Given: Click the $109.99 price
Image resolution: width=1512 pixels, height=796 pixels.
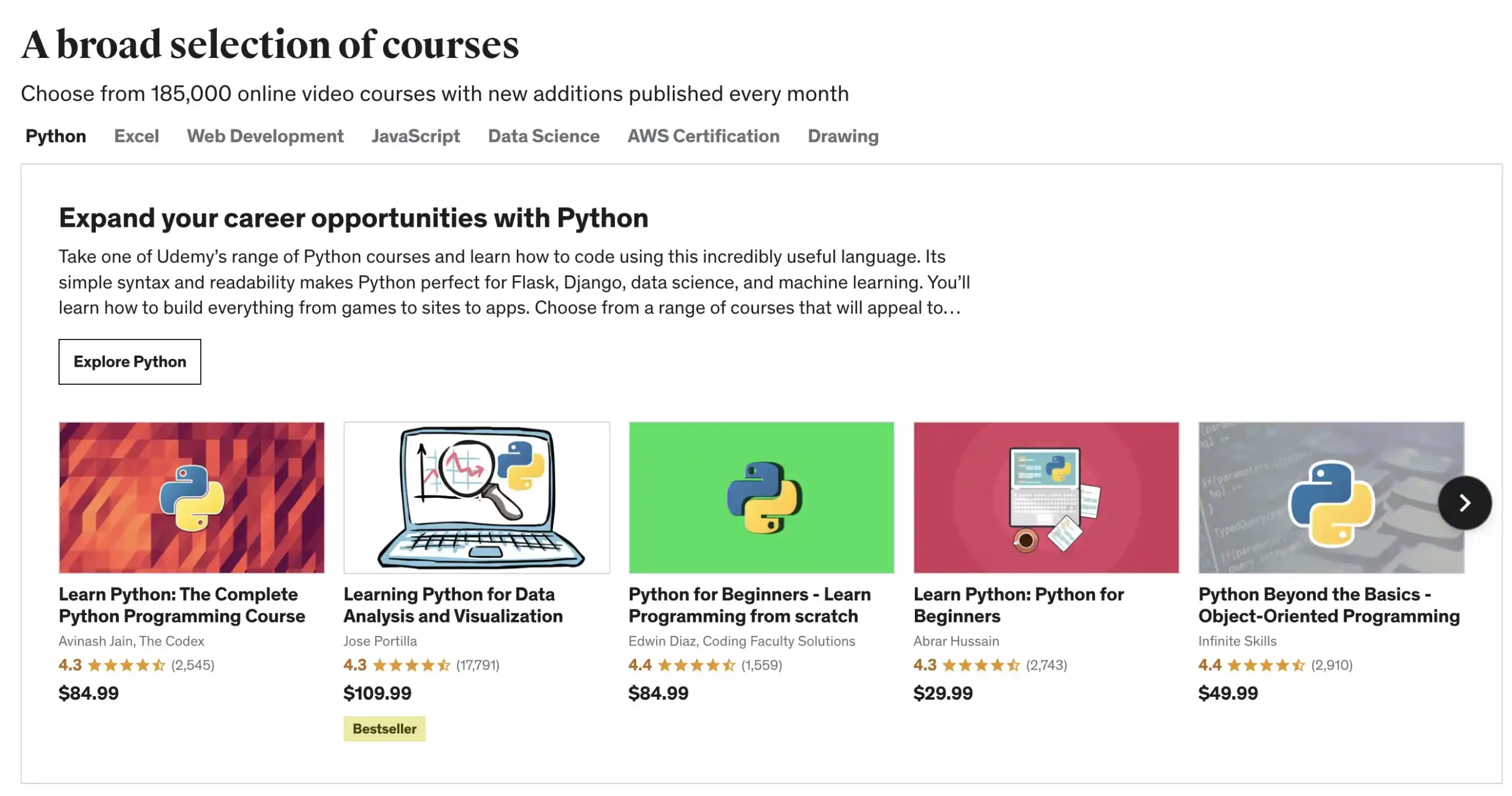Looking at the screenshot, I should (377, 693).
